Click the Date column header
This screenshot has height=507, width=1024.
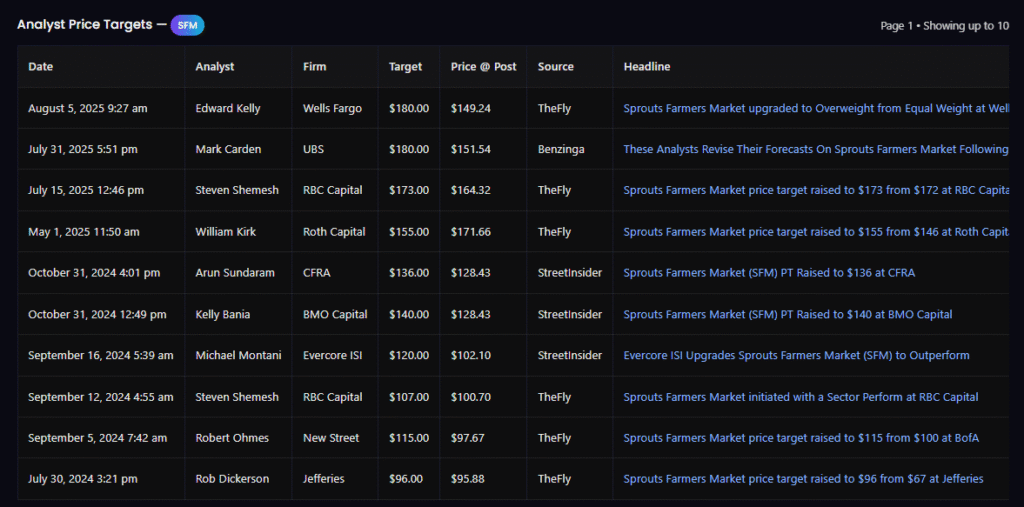[41, 67]
